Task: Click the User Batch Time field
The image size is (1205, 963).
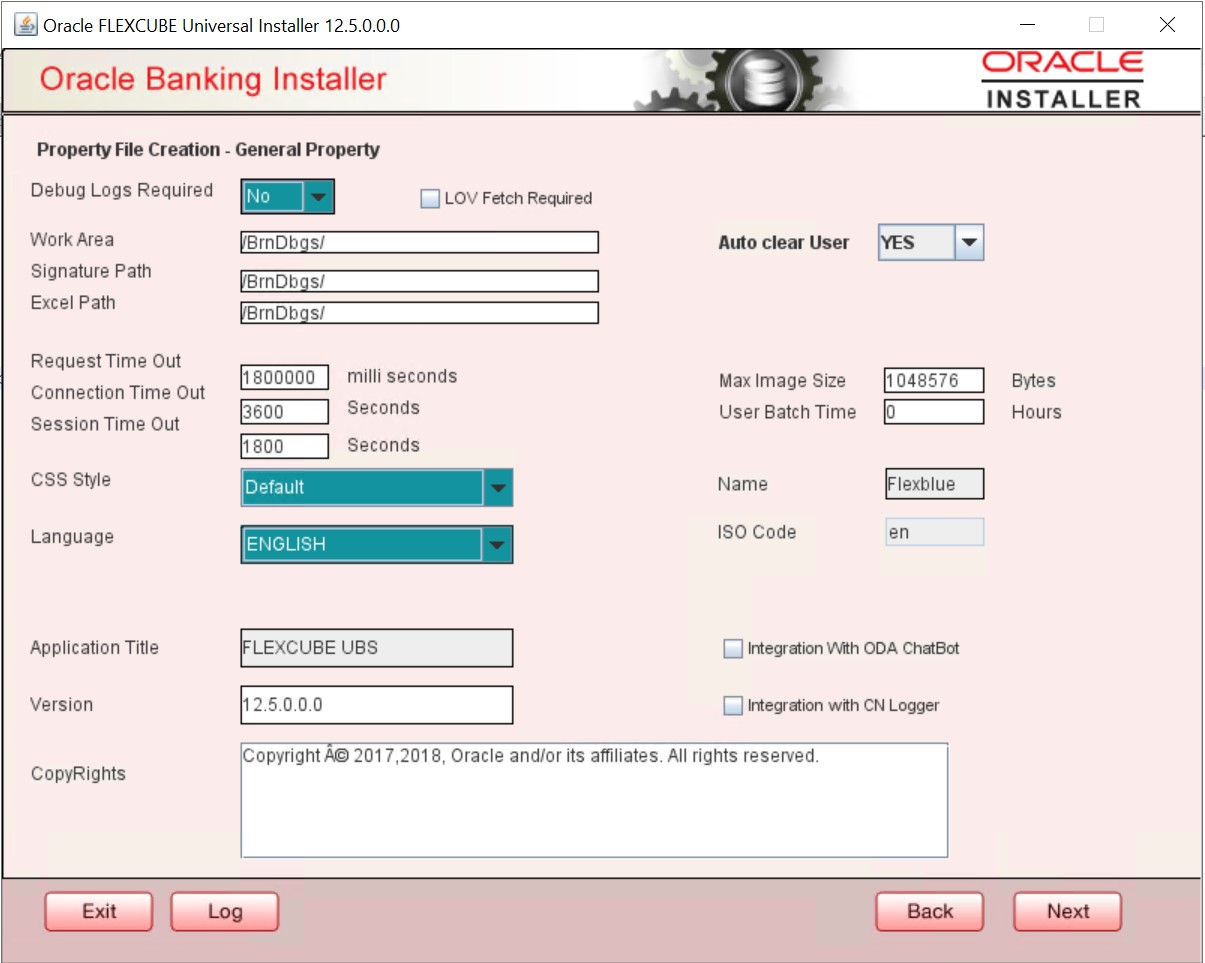Action: pyautogui.click(x=934, y=412)
